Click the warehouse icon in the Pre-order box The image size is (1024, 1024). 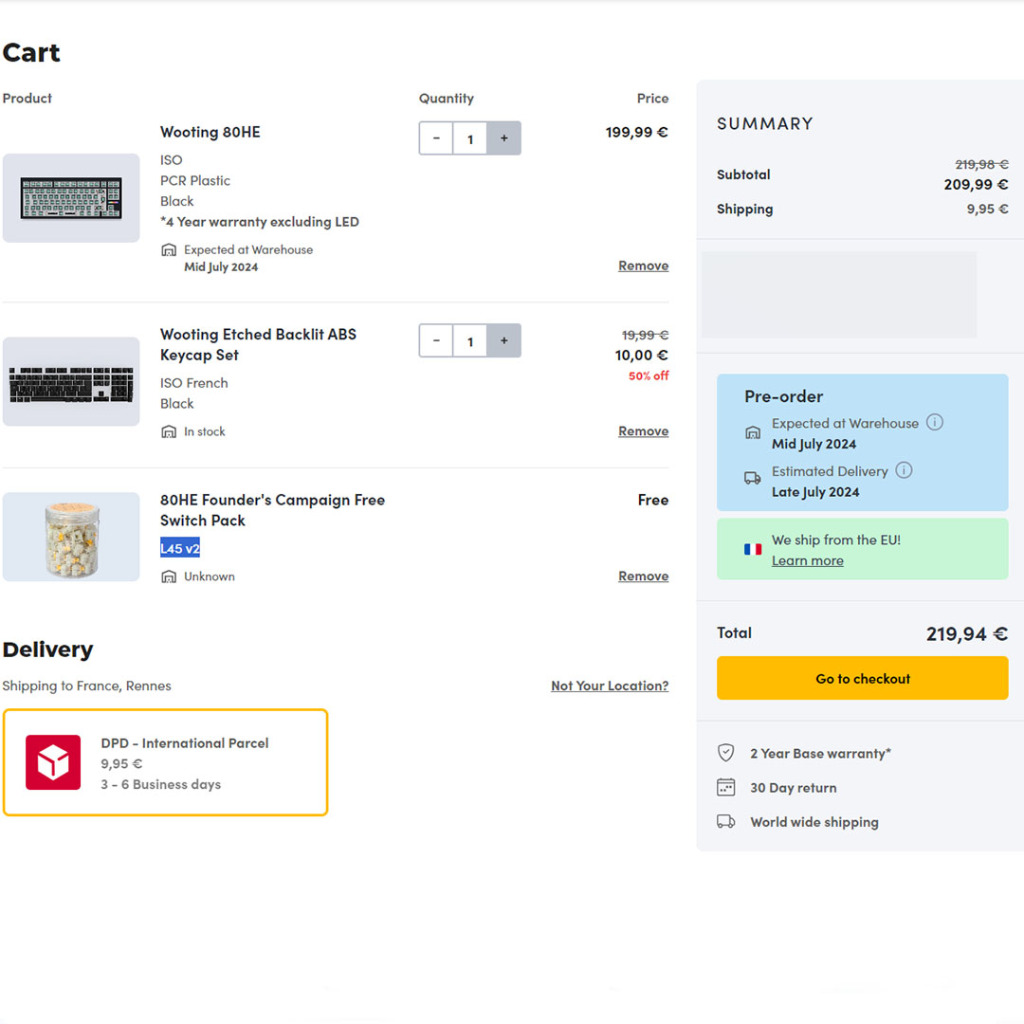pyautogui.click(x=752, y=432)
